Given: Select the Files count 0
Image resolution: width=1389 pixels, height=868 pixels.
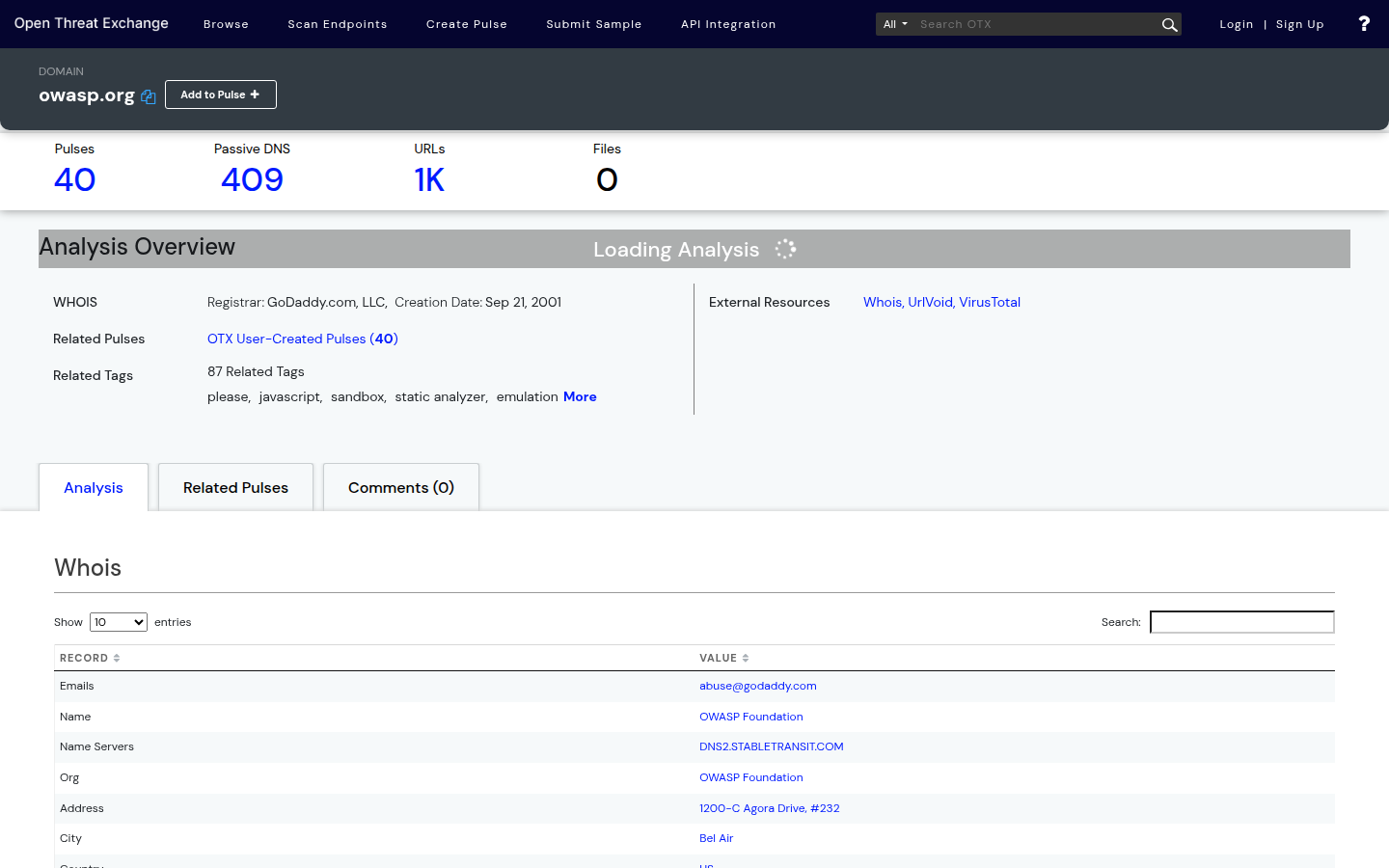Looking at the screenshot, I should coord(607,179).
